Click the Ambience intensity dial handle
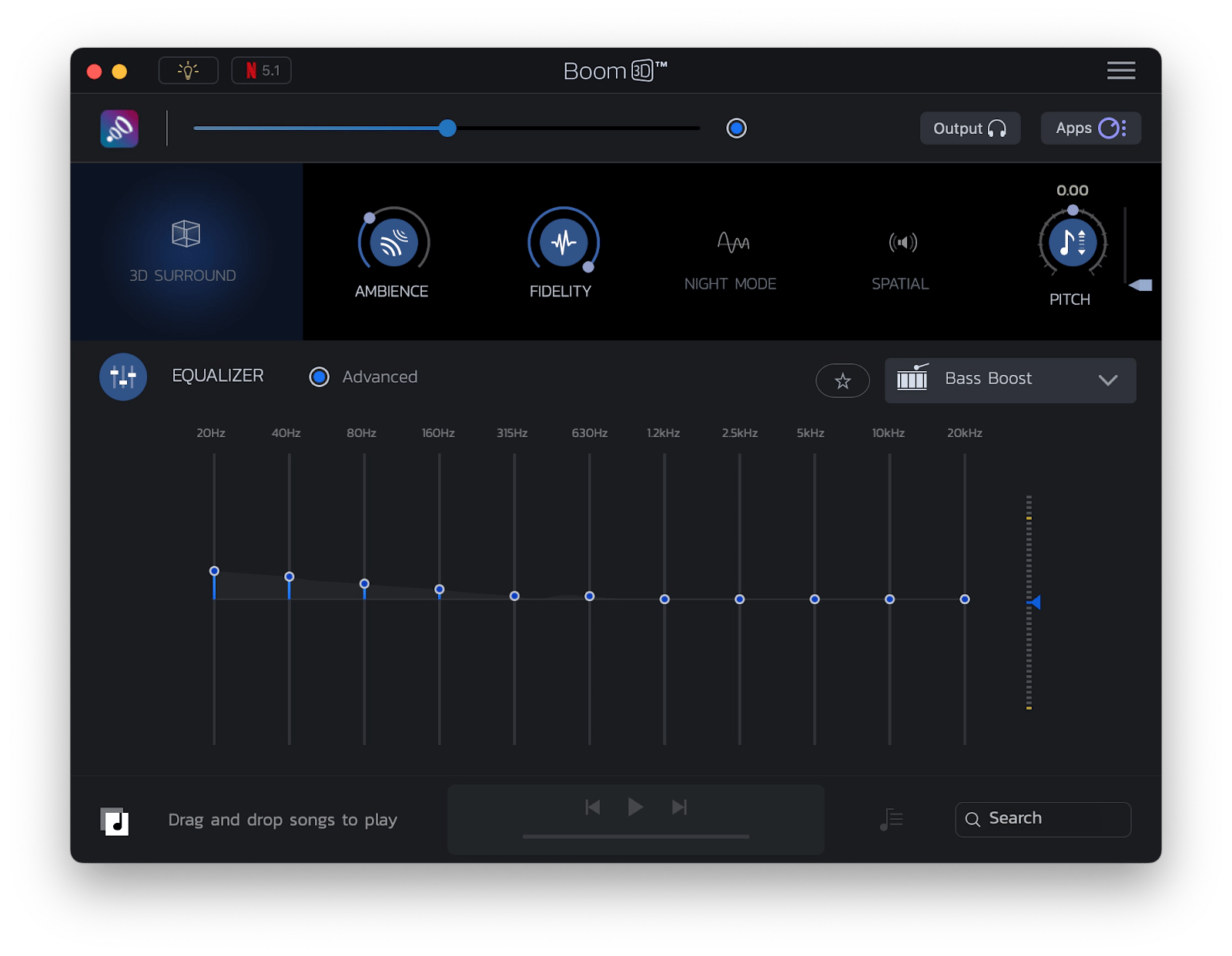 click(370, 218)
